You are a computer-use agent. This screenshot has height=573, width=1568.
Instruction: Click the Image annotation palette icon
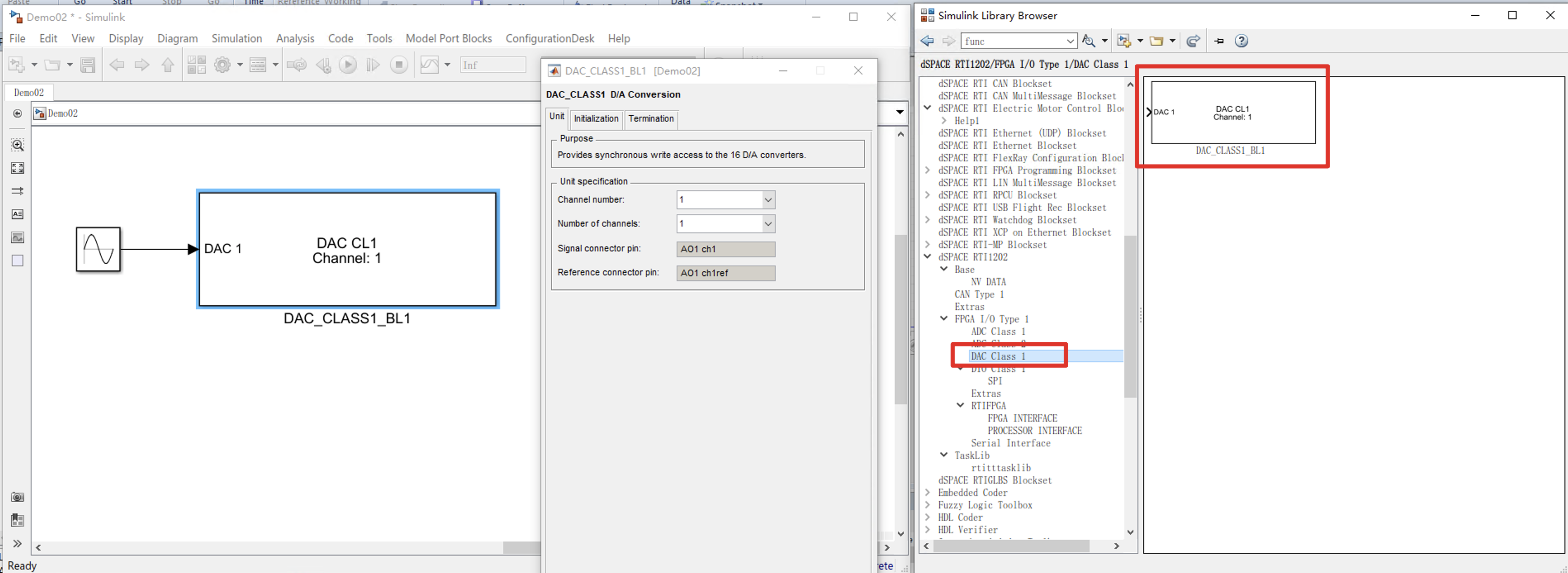click(x=18, y=237)
